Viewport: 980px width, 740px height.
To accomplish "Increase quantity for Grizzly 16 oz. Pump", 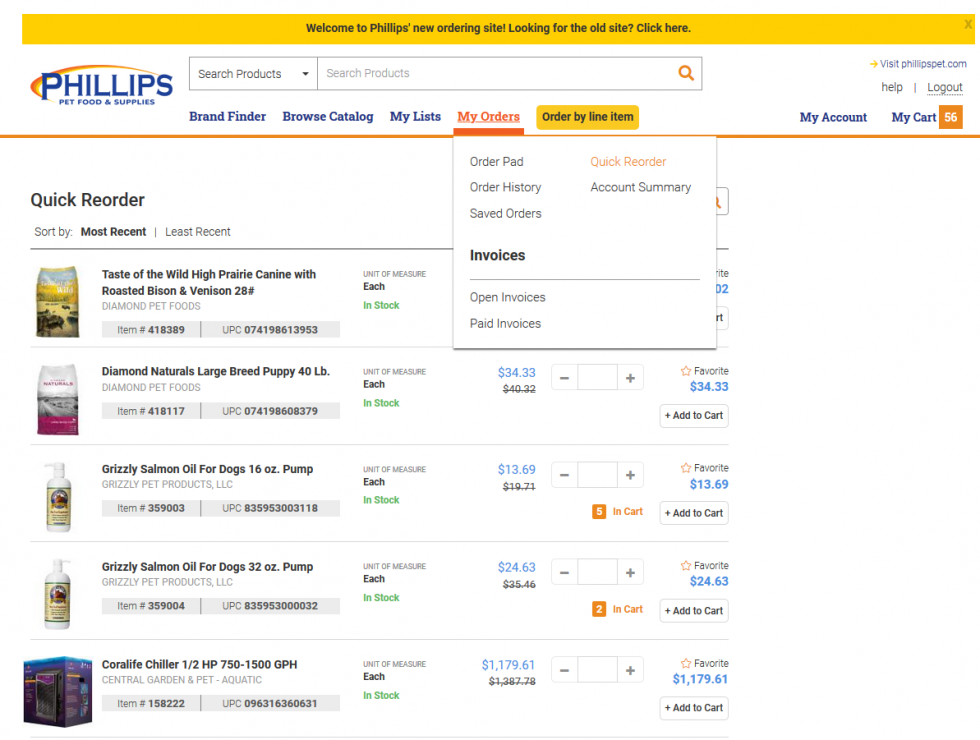I will 630,475.
